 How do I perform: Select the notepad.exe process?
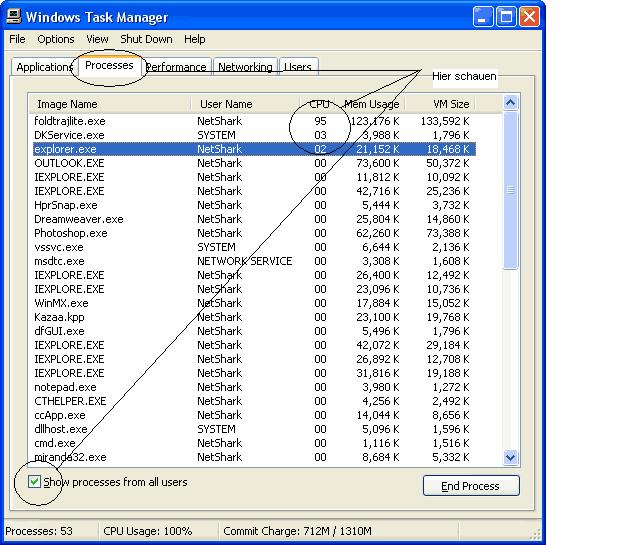(x=254, y=387)
